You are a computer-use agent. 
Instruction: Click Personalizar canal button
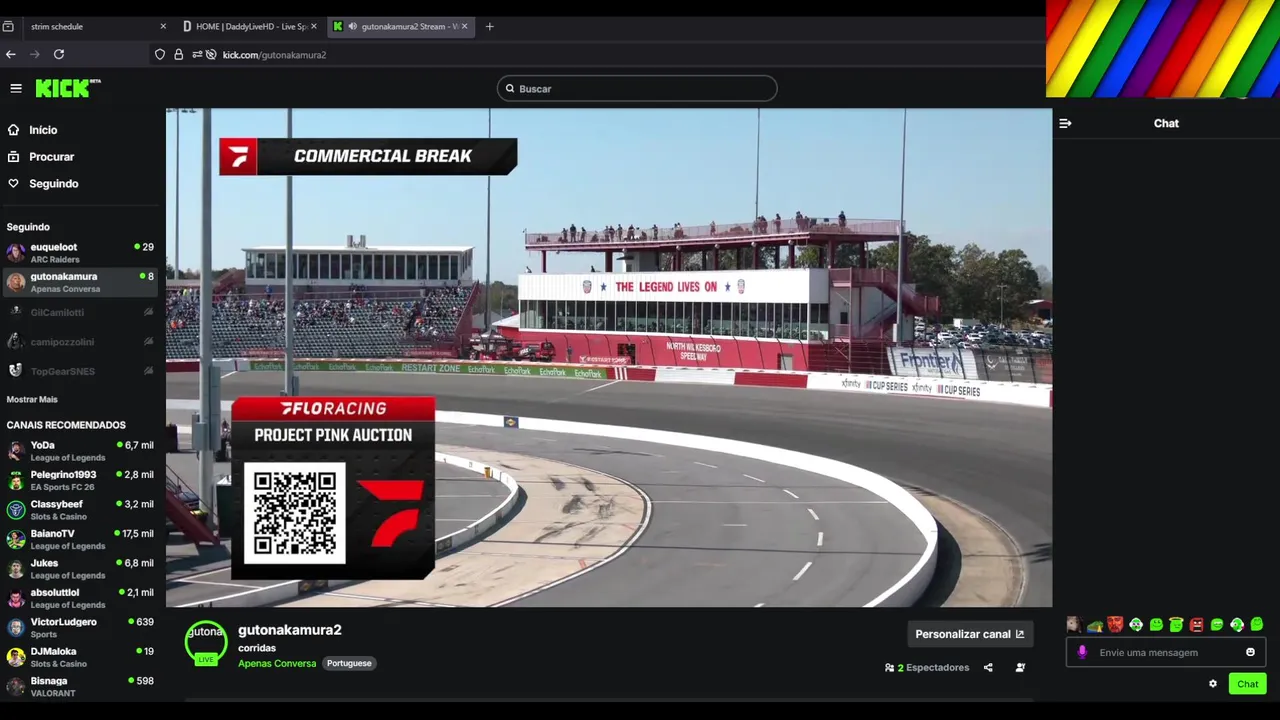(x=969, y=634)
